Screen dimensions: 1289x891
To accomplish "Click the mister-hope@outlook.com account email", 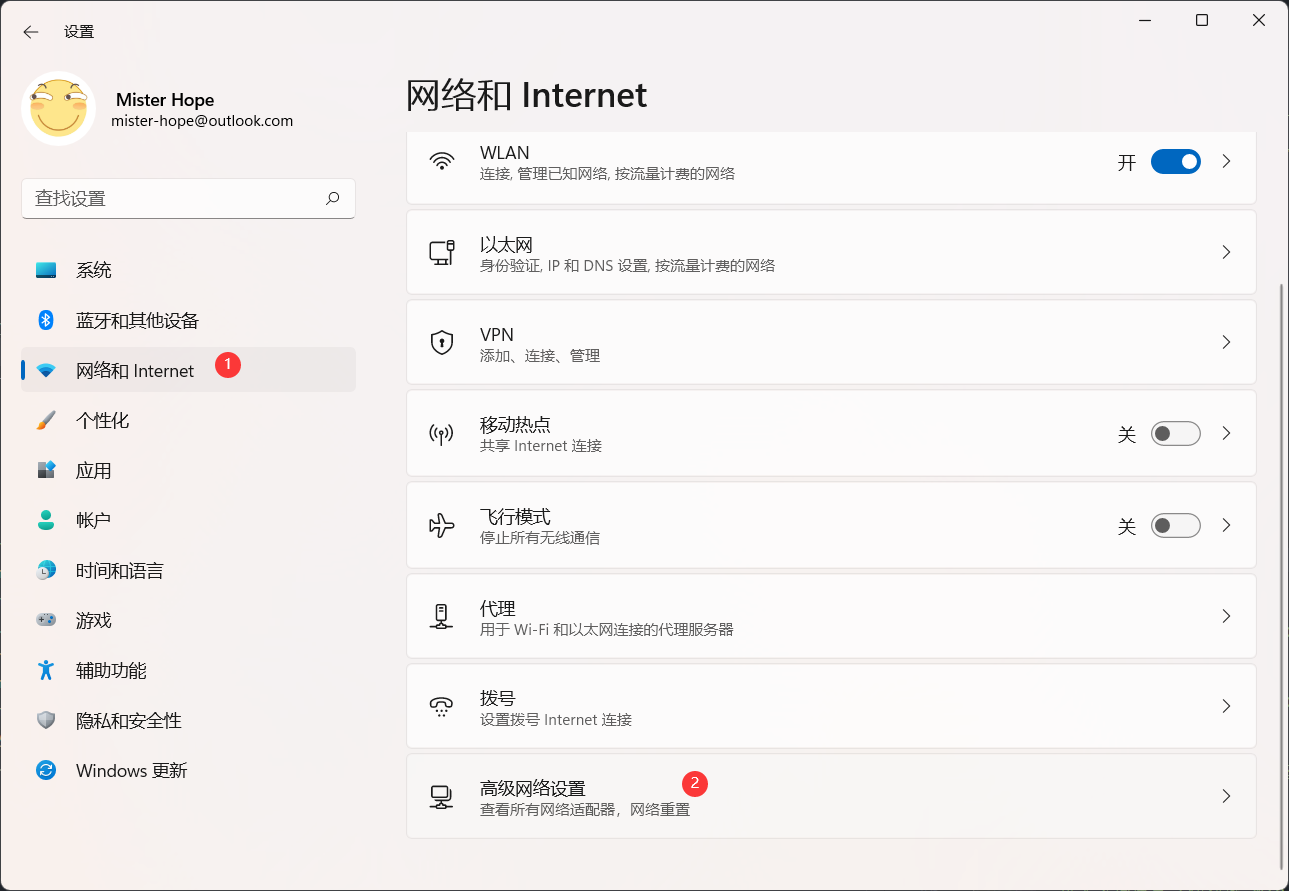I will click(202, 121).
